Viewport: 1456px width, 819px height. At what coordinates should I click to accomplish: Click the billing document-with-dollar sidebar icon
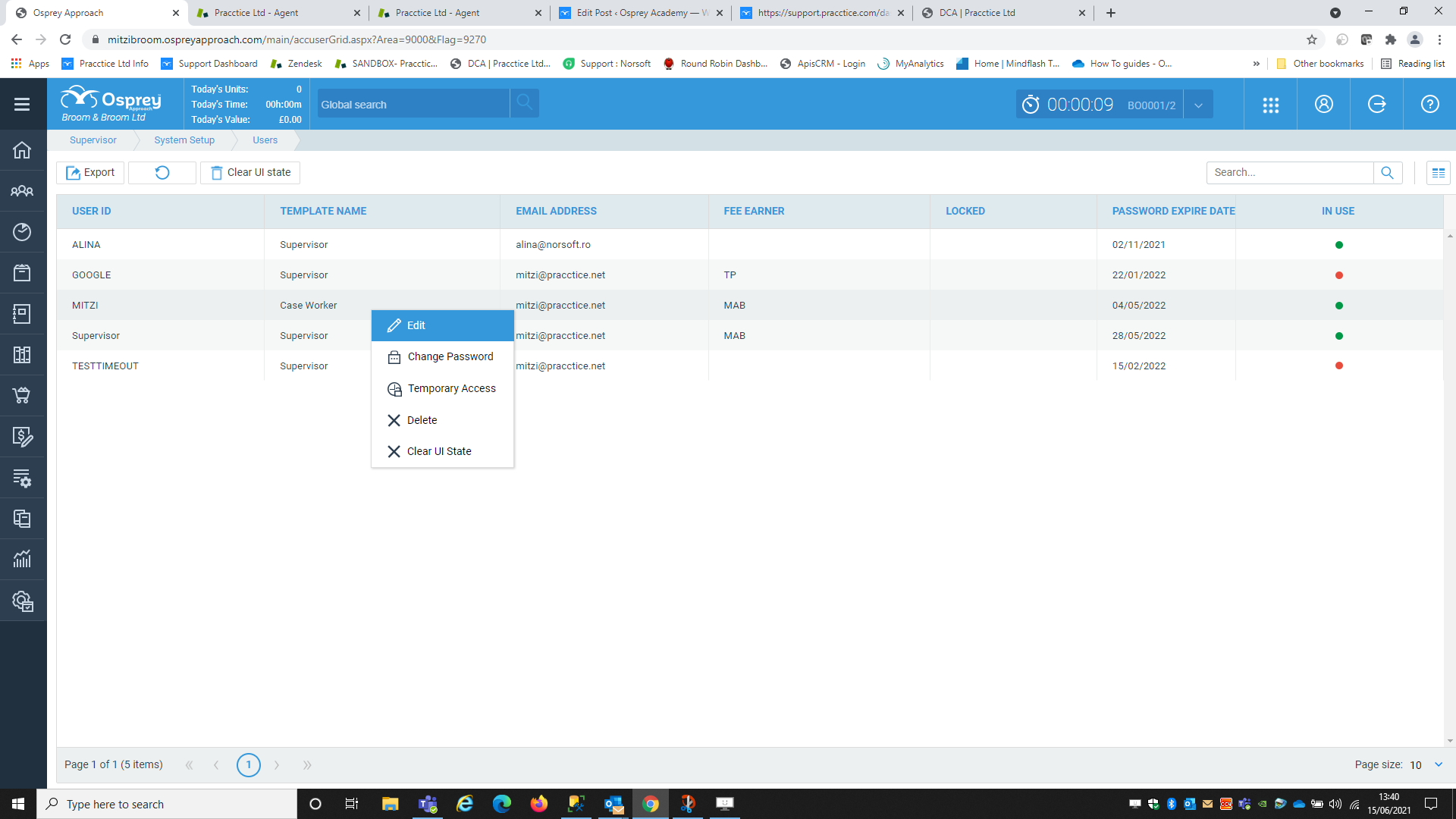coord(23,437)
